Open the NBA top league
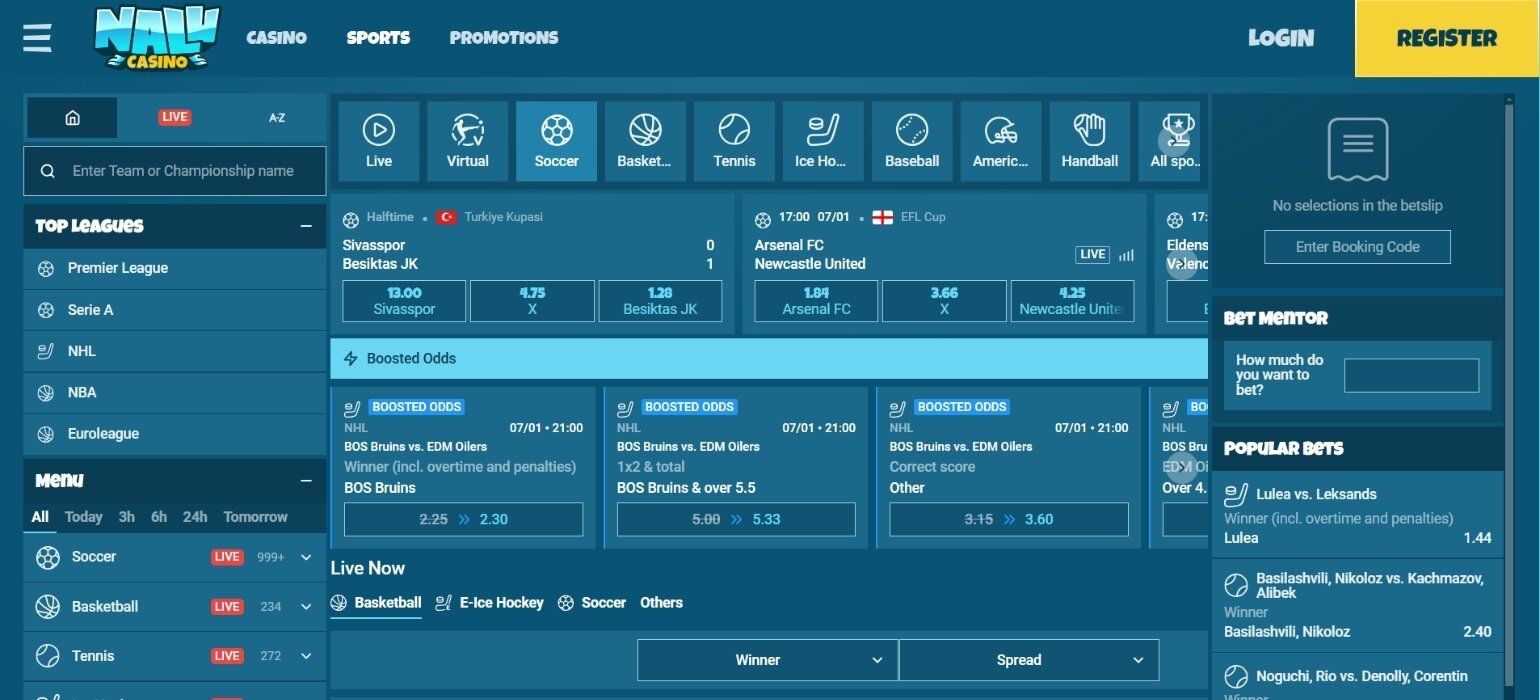Viewport: 1540px width, 700px height. click(175, 392)
